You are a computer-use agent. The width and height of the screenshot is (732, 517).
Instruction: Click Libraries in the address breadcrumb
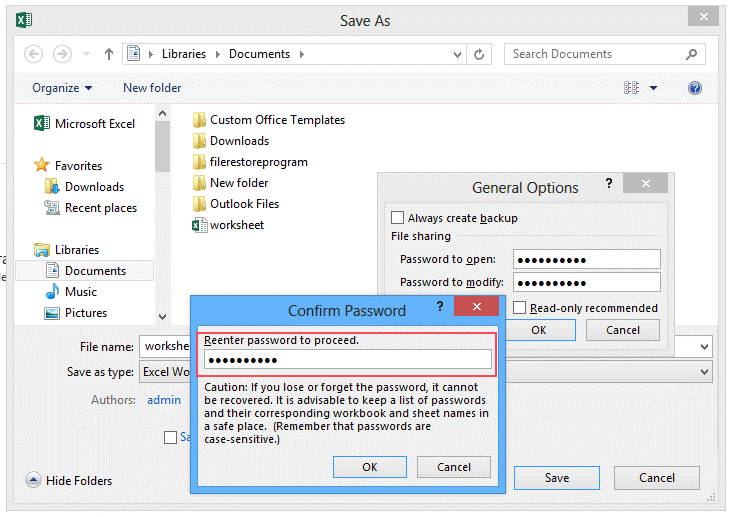point(184,54)
